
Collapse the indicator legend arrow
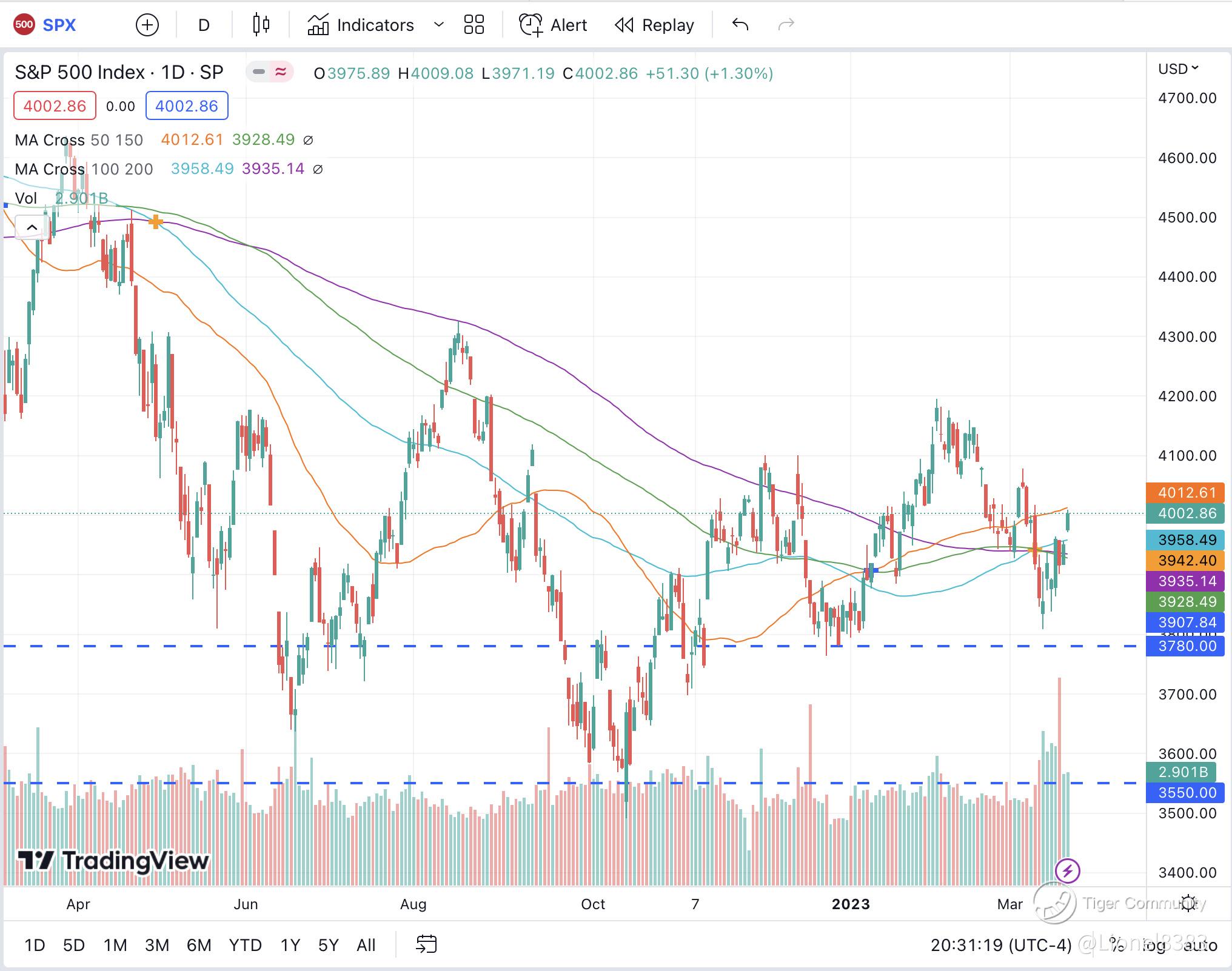click(x=32, y=228)
